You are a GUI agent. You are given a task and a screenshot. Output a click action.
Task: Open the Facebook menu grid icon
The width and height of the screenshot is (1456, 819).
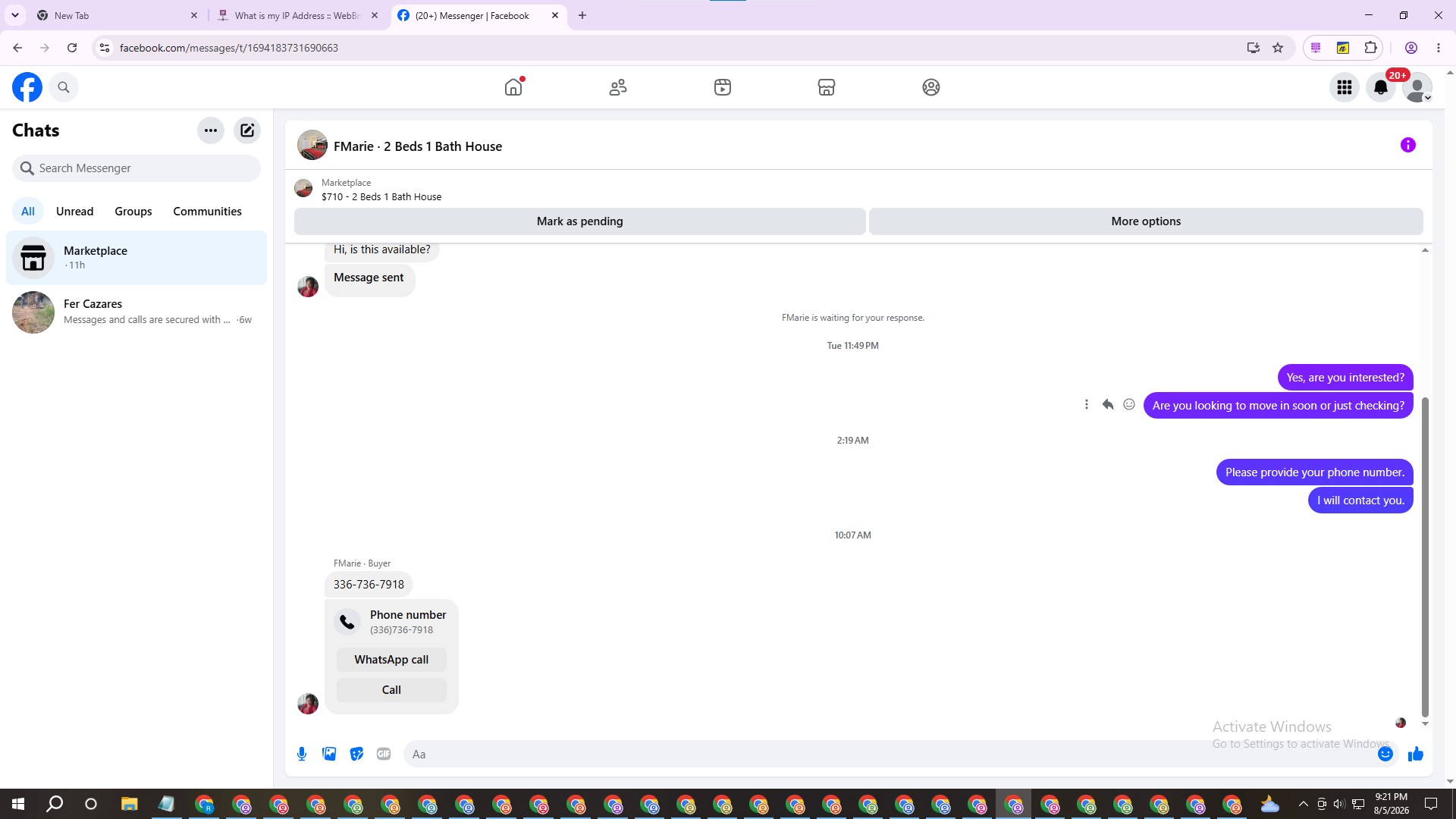point(1345,87)
